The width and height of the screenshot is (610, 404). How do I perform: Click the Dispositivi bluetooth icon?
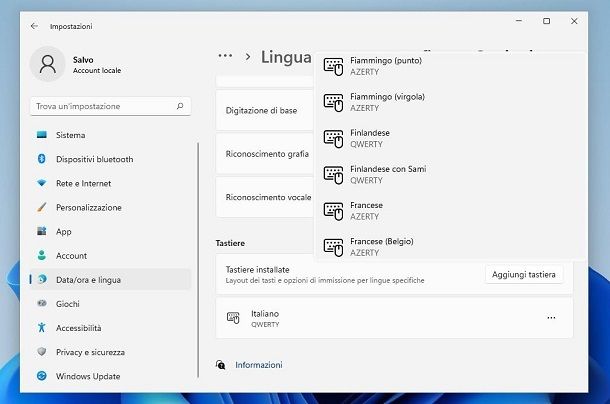click(x=42, y=159)
